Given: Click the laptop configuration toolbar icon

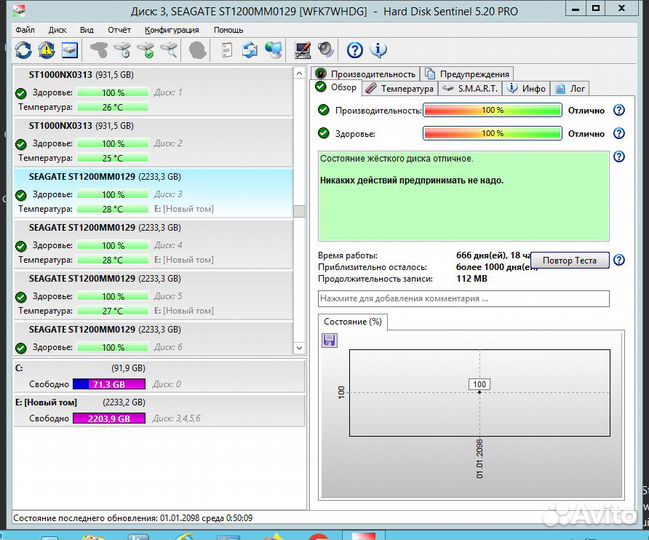Looking at the screenshot, I should 303,50.
